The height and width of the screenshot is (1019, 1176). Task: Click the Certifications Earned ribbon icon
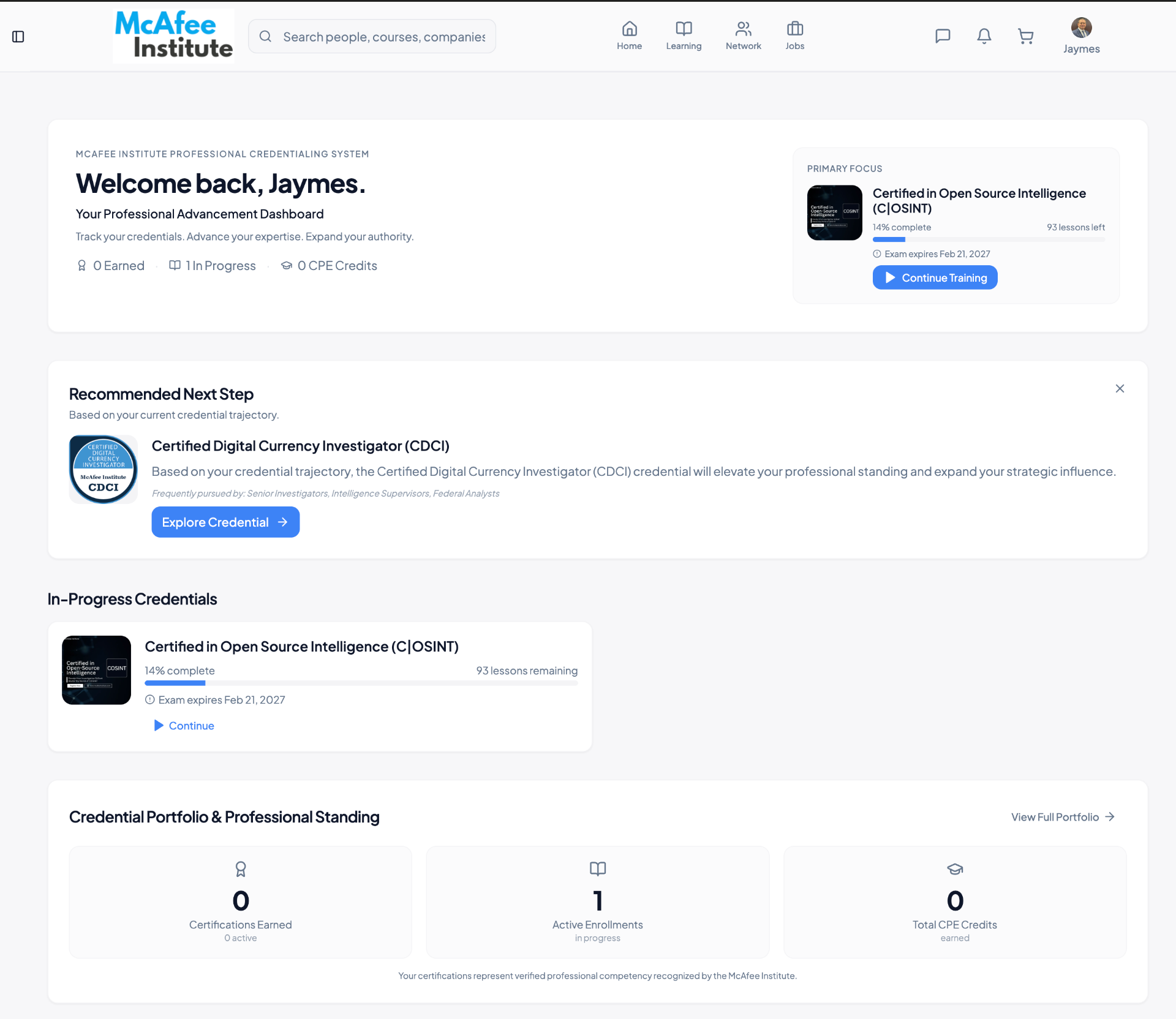pos(240,869)
